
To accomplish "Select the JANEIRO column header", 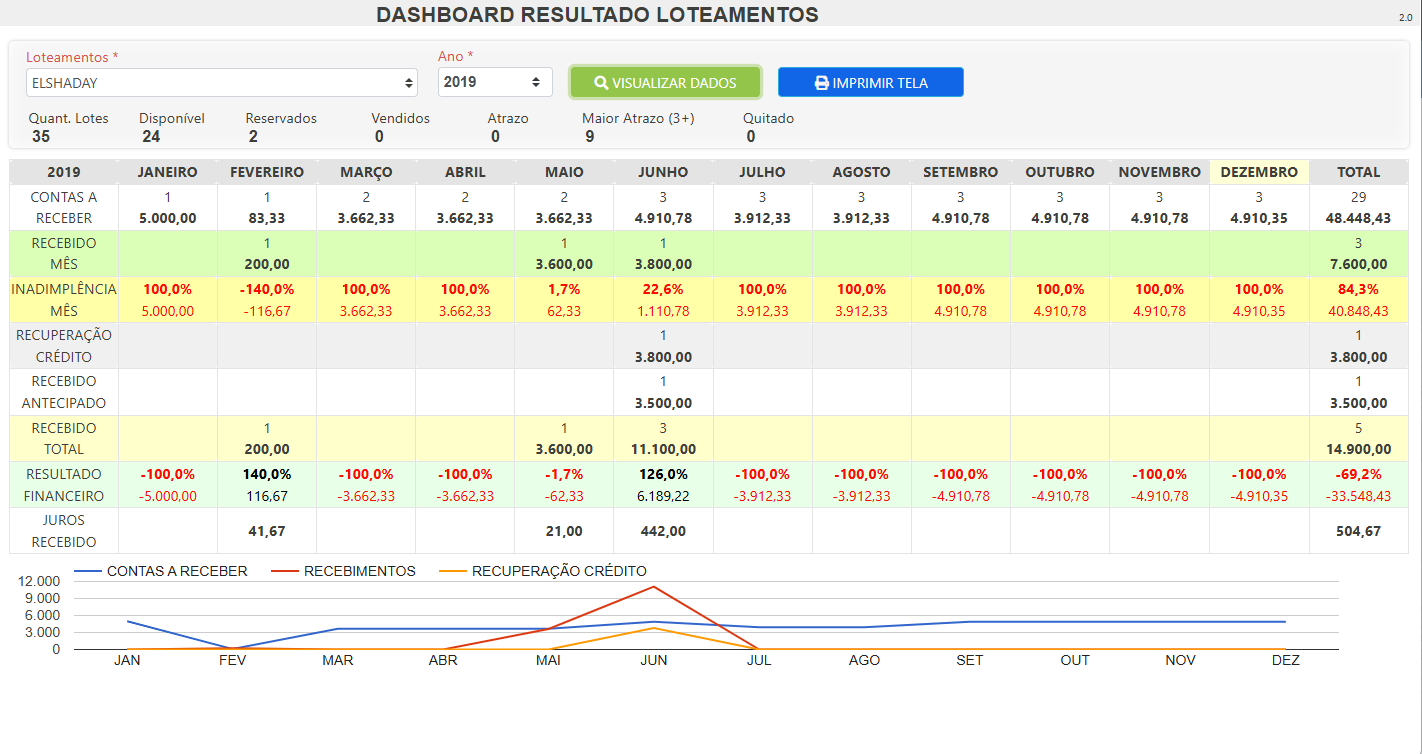I will click(x=167, y=172).
